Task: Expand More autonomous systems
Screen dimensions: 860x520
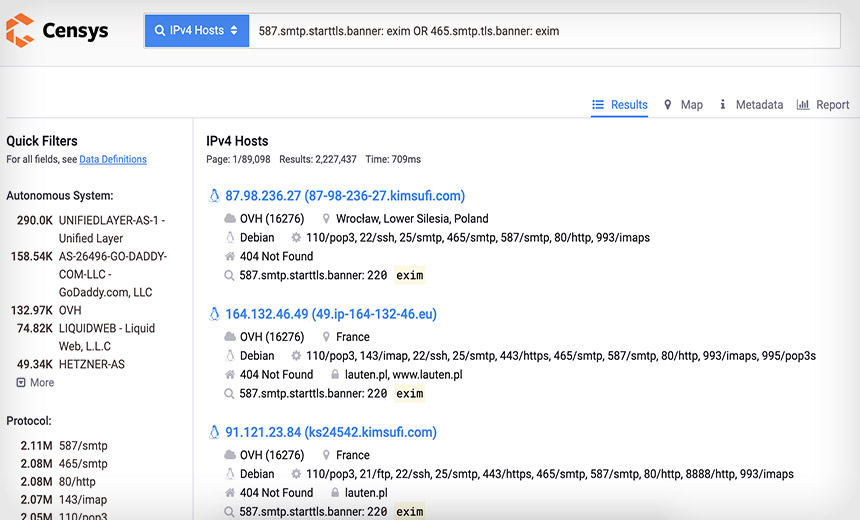Action: coord(36,383)
